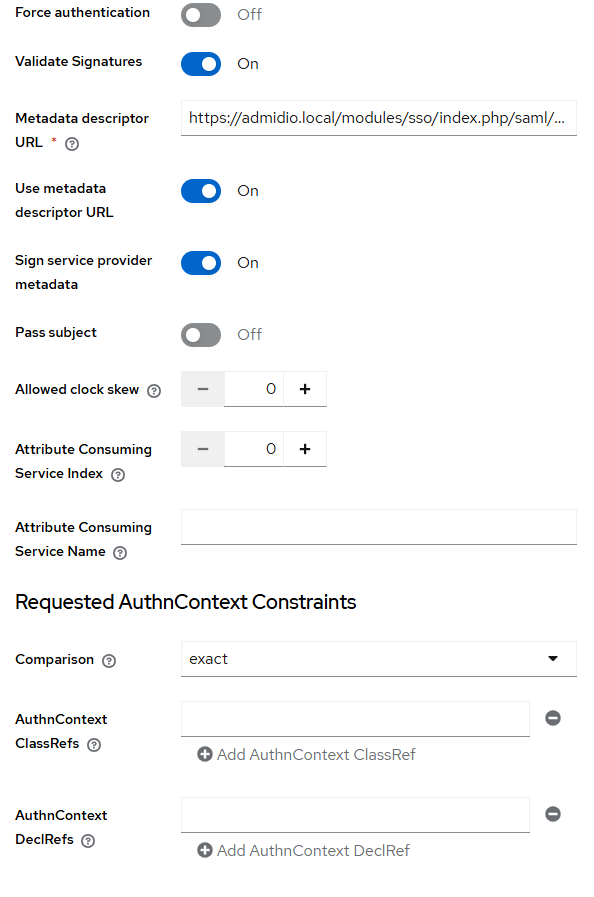Image resolution: width=594 pixels, height=897 pixels.
Task: Remove the AuthnContext DeclRefs entry
Action: (553, 814)
